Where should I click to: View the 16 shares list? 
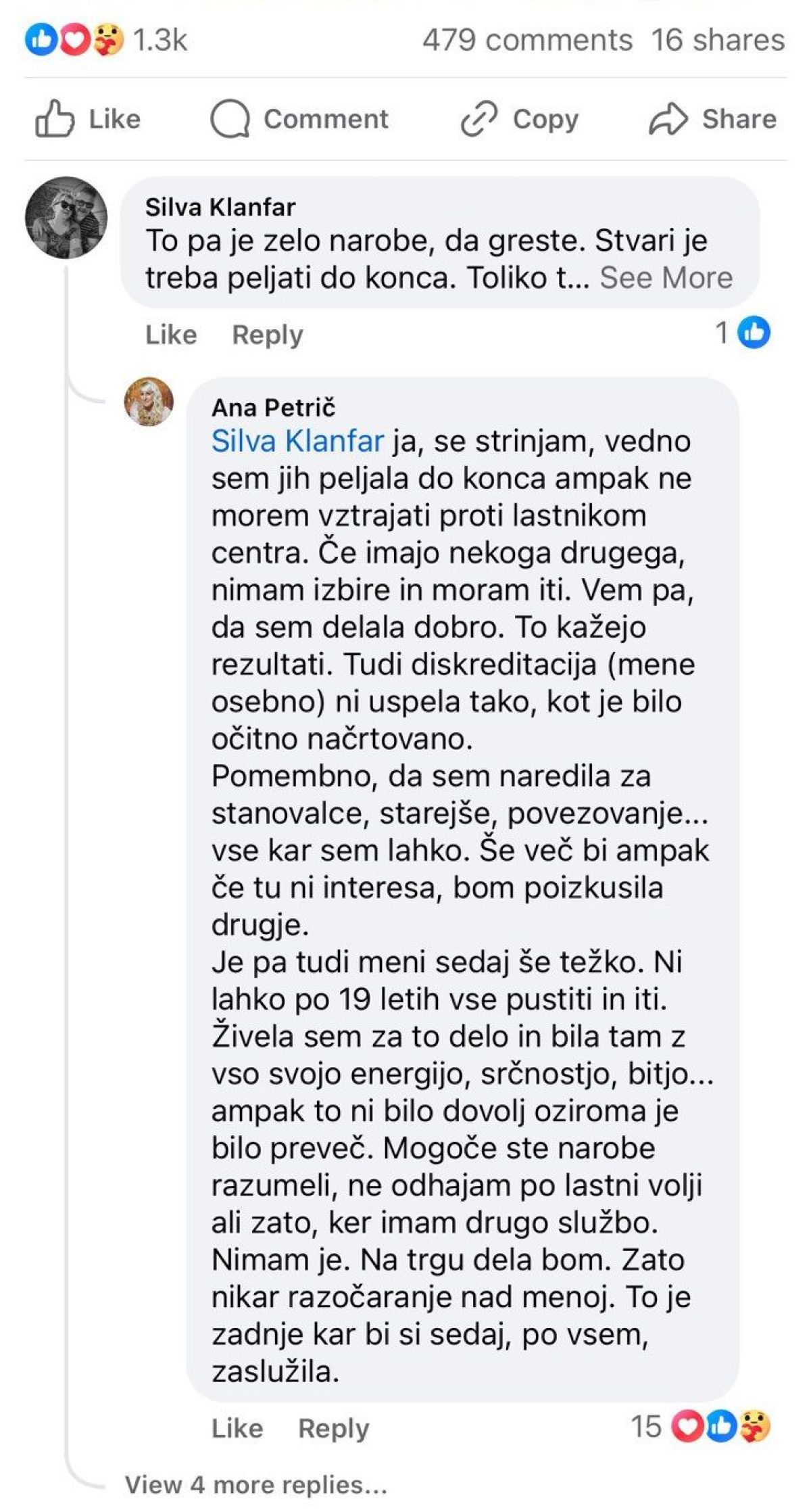(718, 40)
